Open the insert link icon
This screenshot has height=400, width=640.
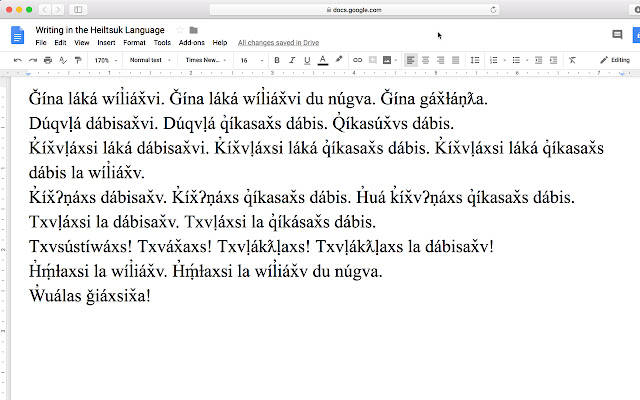pos(357,60)
